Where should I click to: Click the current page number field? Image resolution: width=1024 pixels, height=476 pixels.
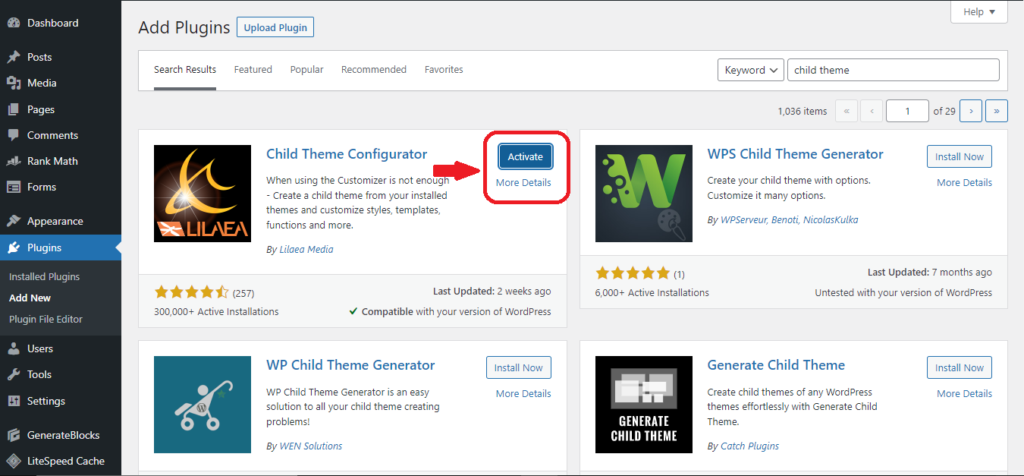click(907, 111)
